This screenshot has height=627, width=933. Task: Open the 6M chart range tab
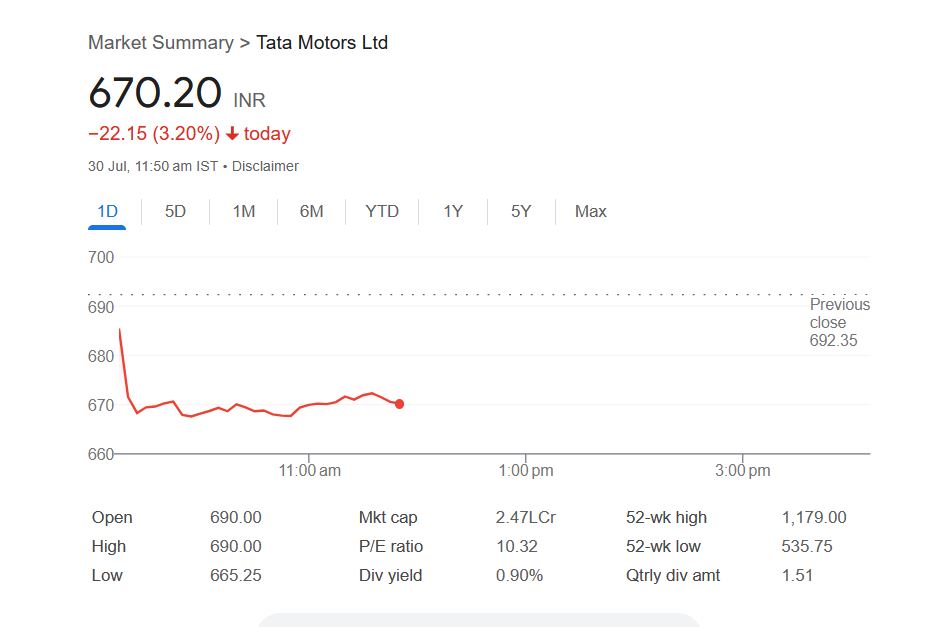[311, 211]
